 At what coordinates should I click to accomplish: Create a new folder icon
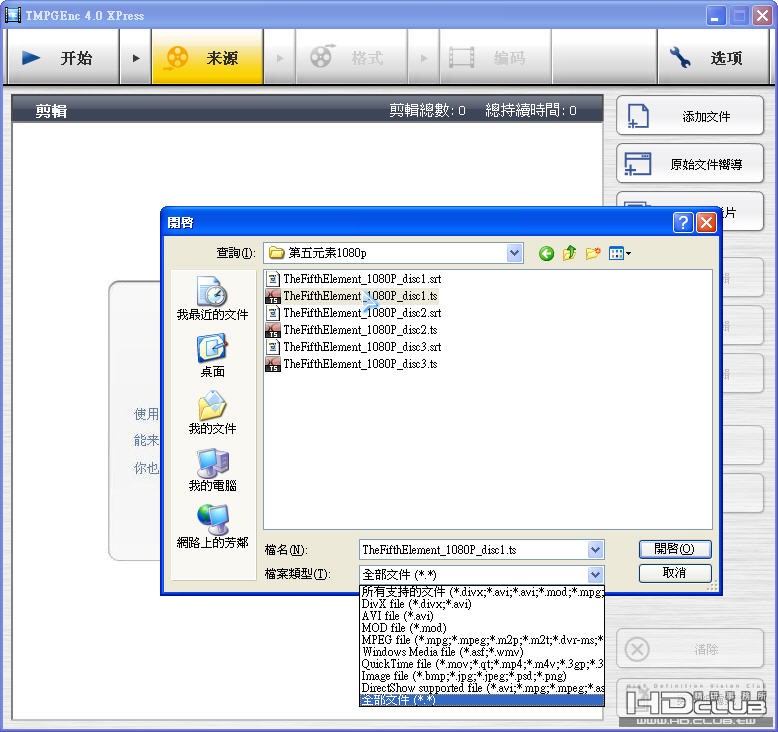pos(593,254)
